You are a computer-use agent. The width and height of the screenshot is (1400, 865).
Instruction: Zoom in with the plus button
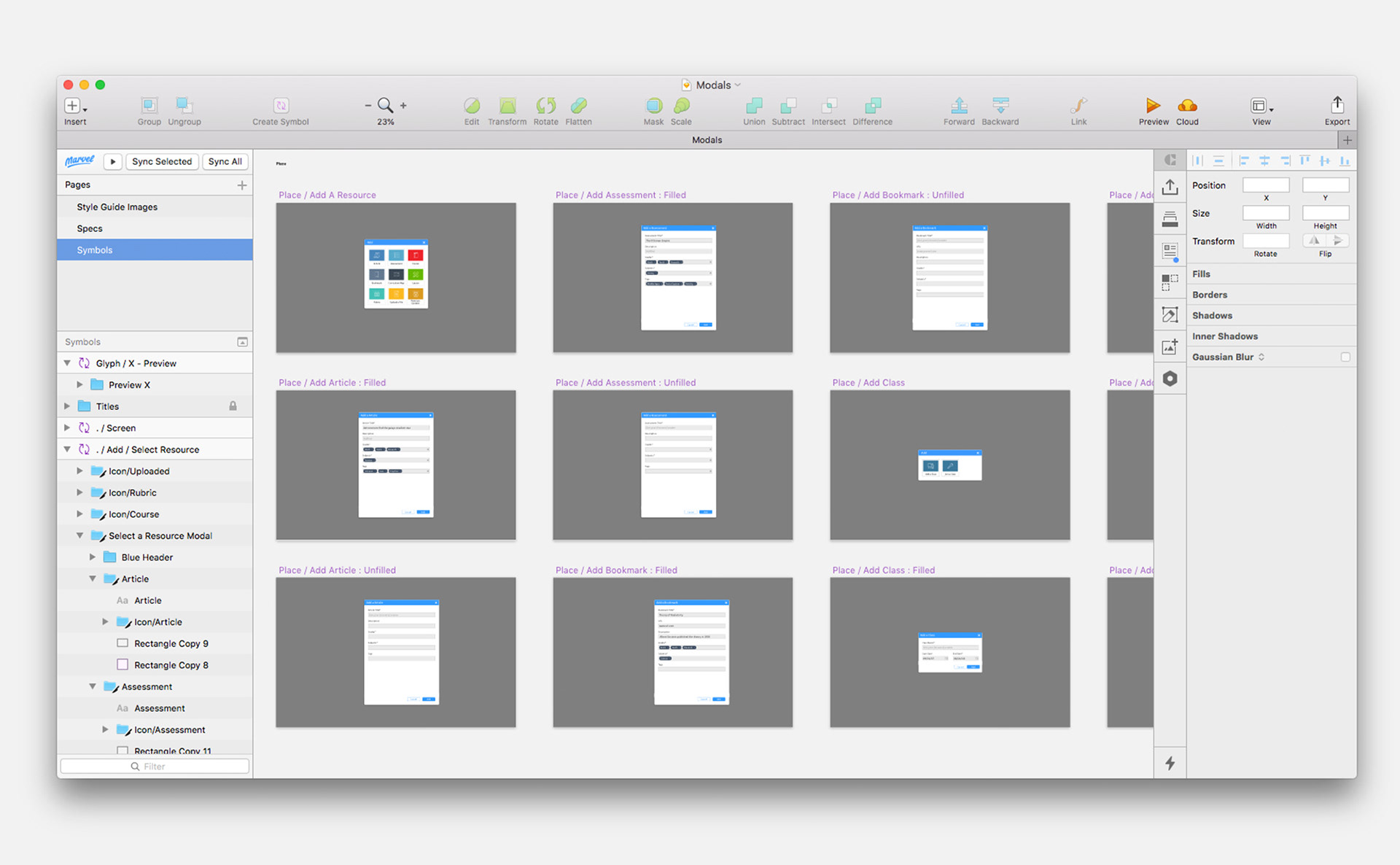[403, 106]
